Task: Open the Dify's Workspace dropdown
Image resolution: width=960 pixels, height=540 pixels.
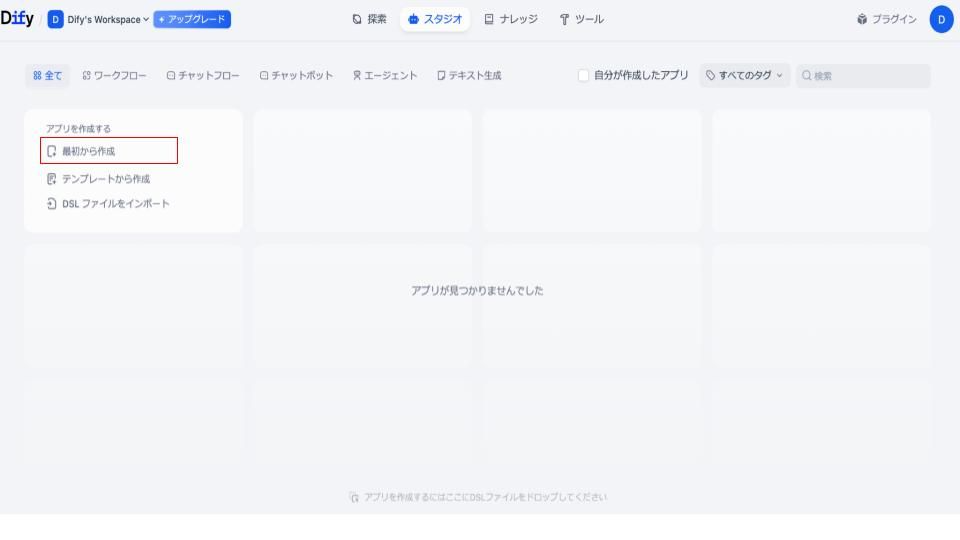Action: [x=98, y=19]
